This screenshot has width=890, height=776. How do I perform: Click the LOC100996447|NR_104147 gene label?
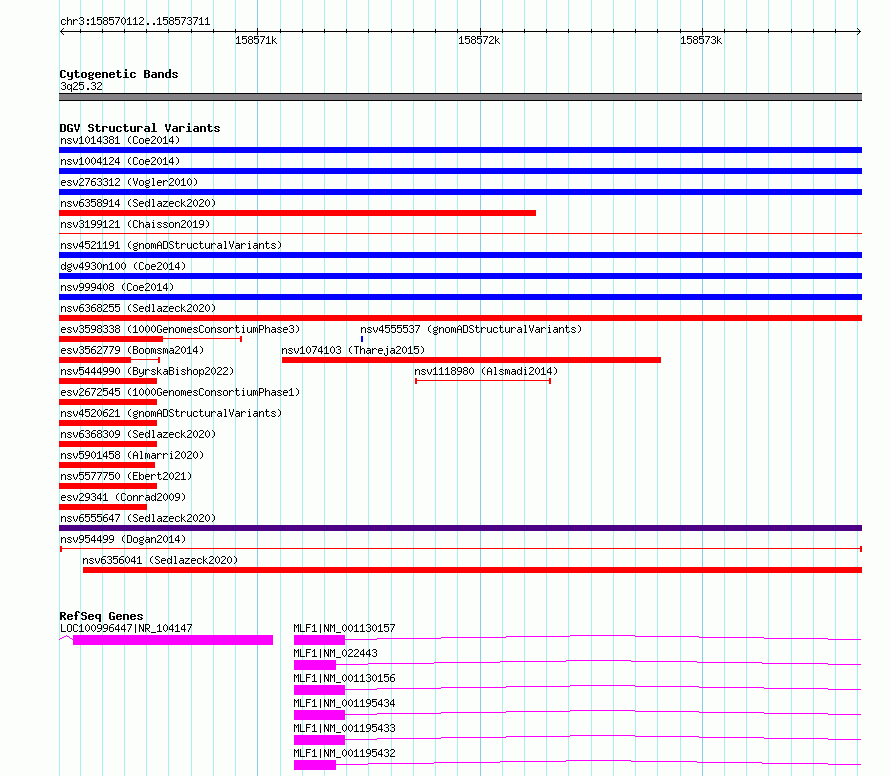pos(126,628)
